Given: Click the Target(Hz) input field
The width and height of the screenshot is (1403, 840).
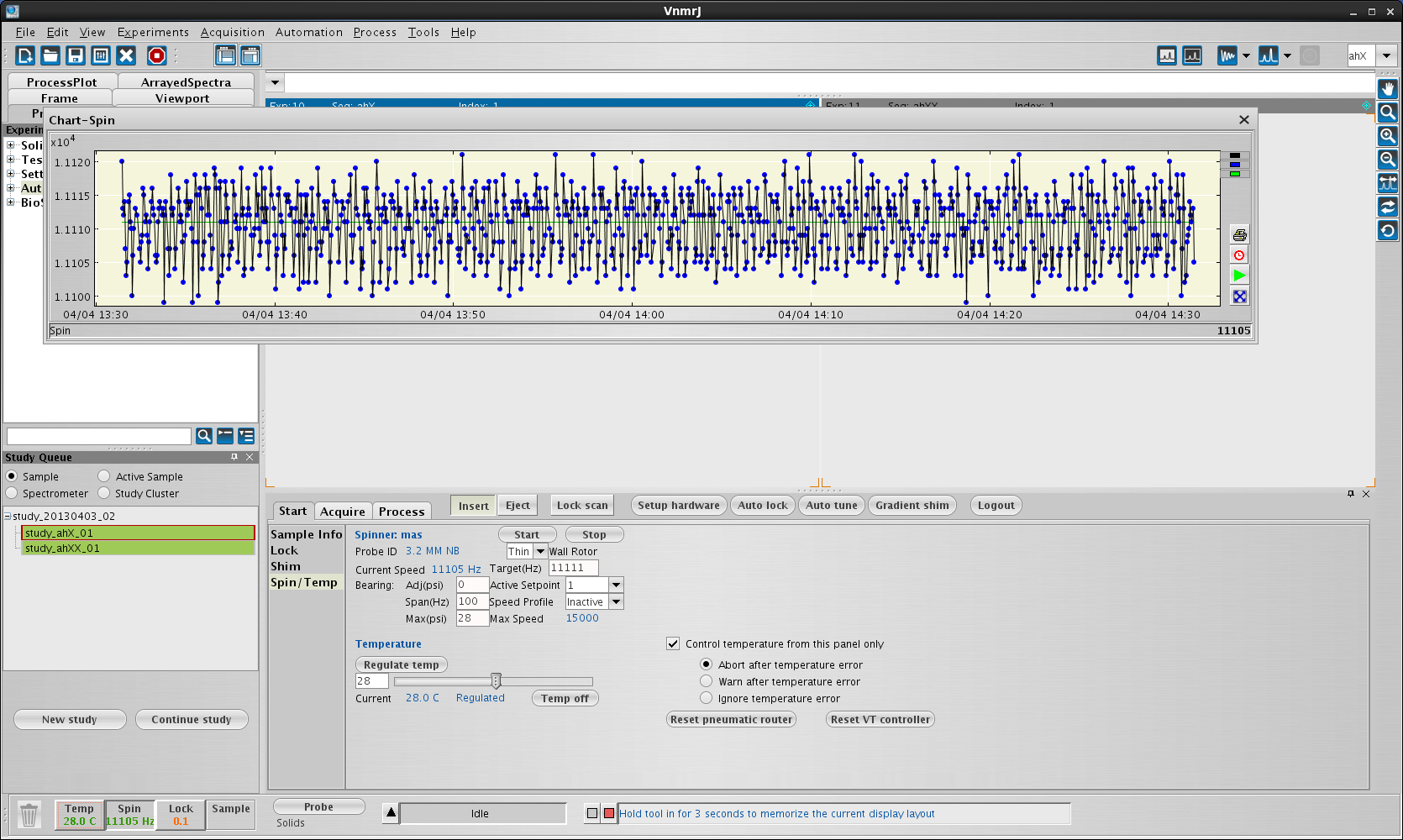Looking at the screenshot, I should (573, 568).
